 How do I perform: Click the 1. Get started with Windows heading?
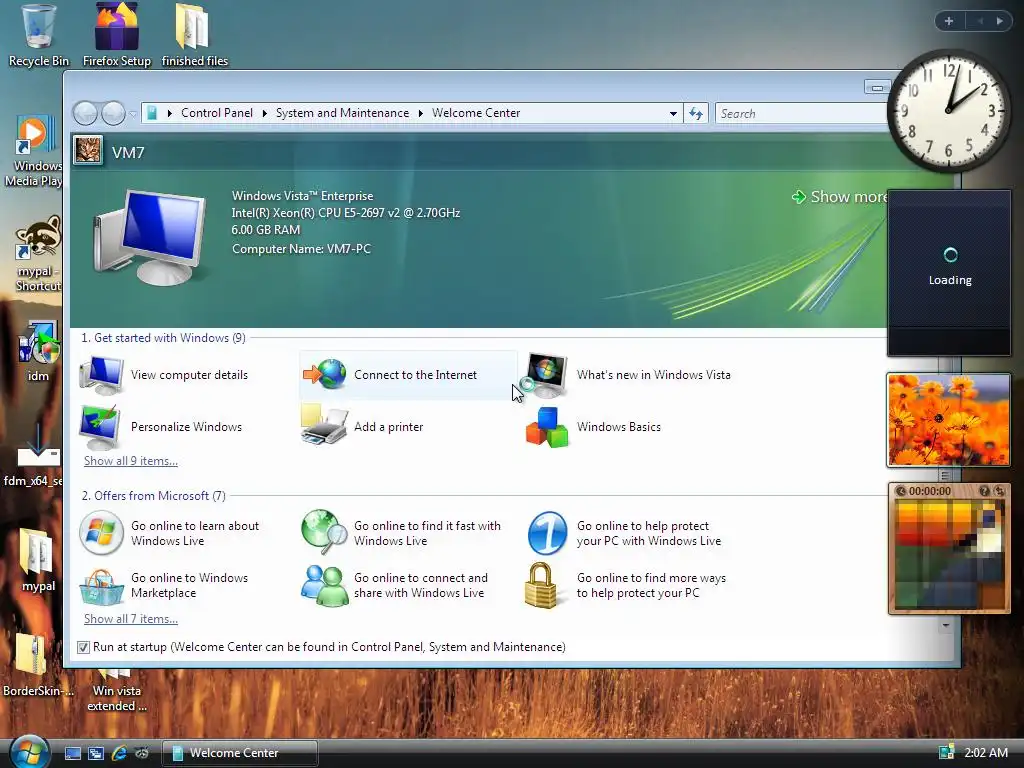(163, 338)
